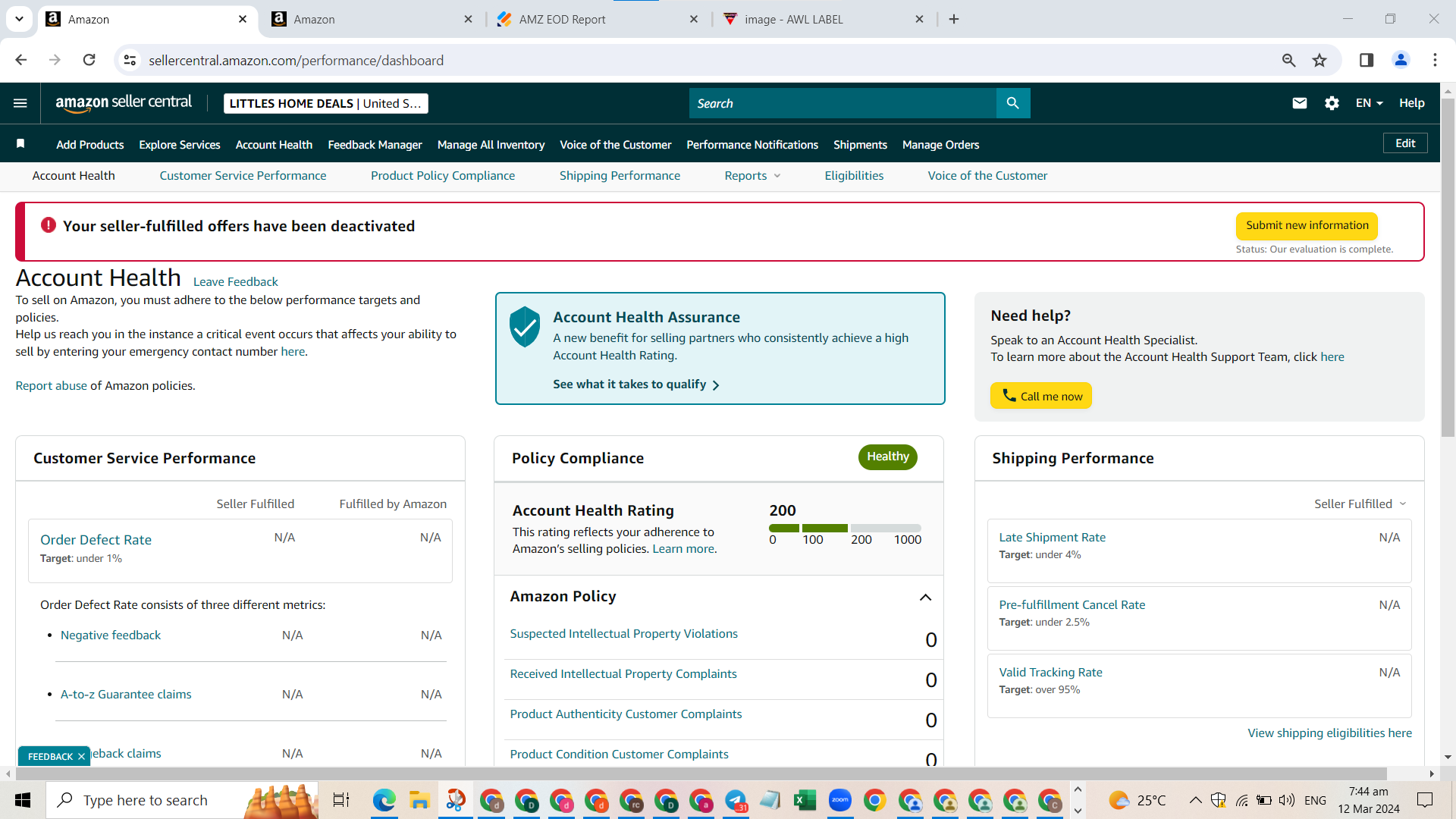This screenshot has width=1456, height=819.
Task: Open the LITTLES HOME DEALS account switcher
Action: (326, 103)
